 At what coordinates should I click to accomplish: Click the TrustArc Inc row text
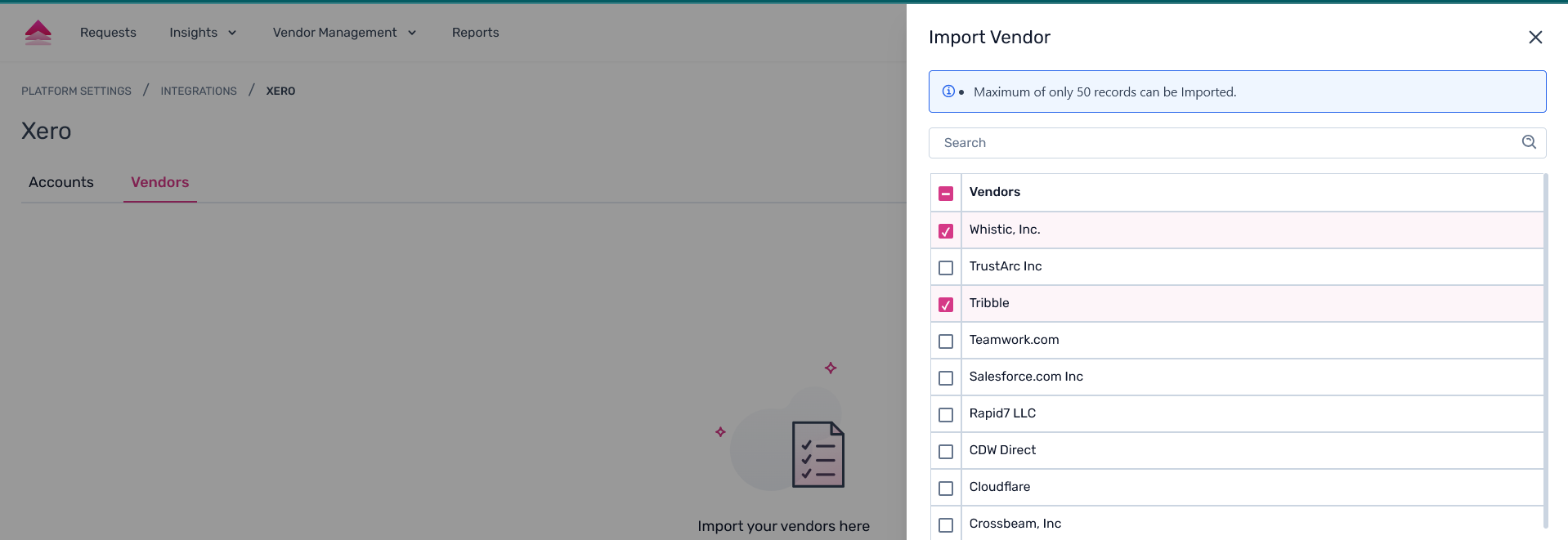[x=1006, y=266]
